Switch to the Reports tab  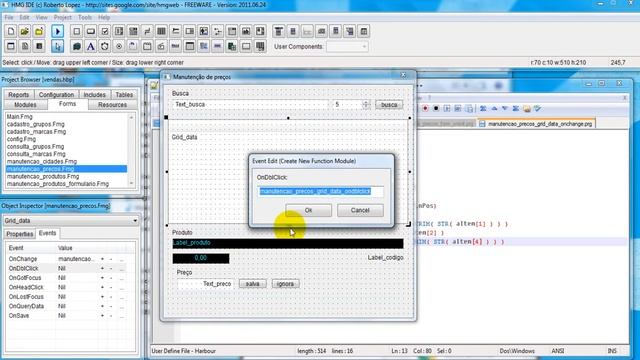[19, 95]
